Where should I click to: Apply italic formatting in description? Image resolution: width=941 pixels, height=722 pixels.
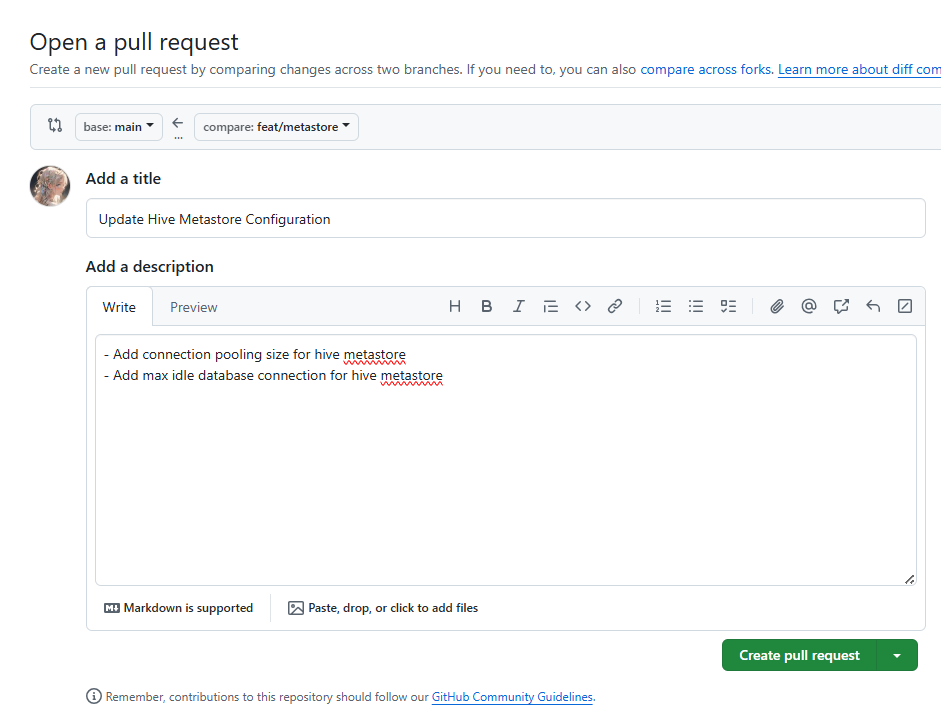point(518,307)
